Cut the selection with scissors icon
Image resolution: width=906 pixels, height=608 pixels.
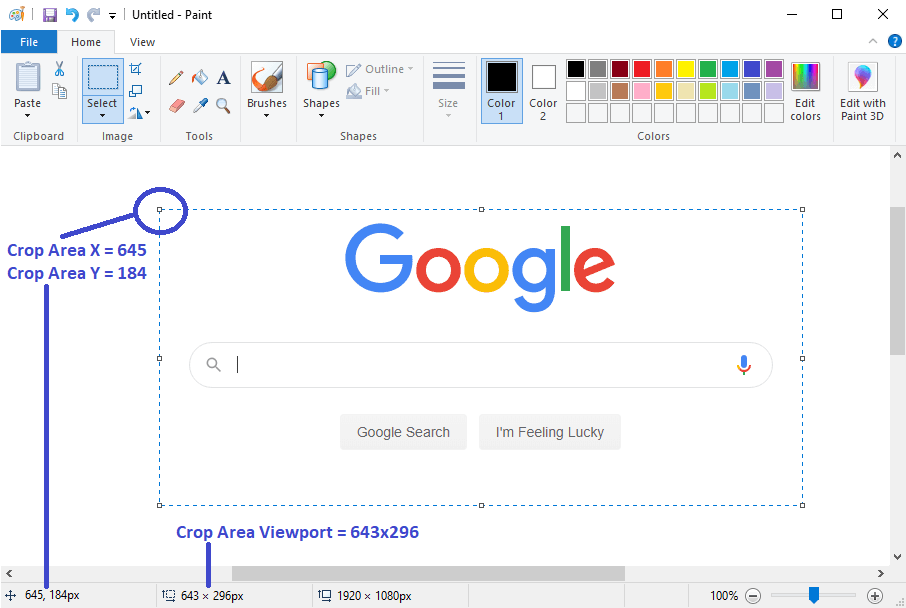(60, 69)
